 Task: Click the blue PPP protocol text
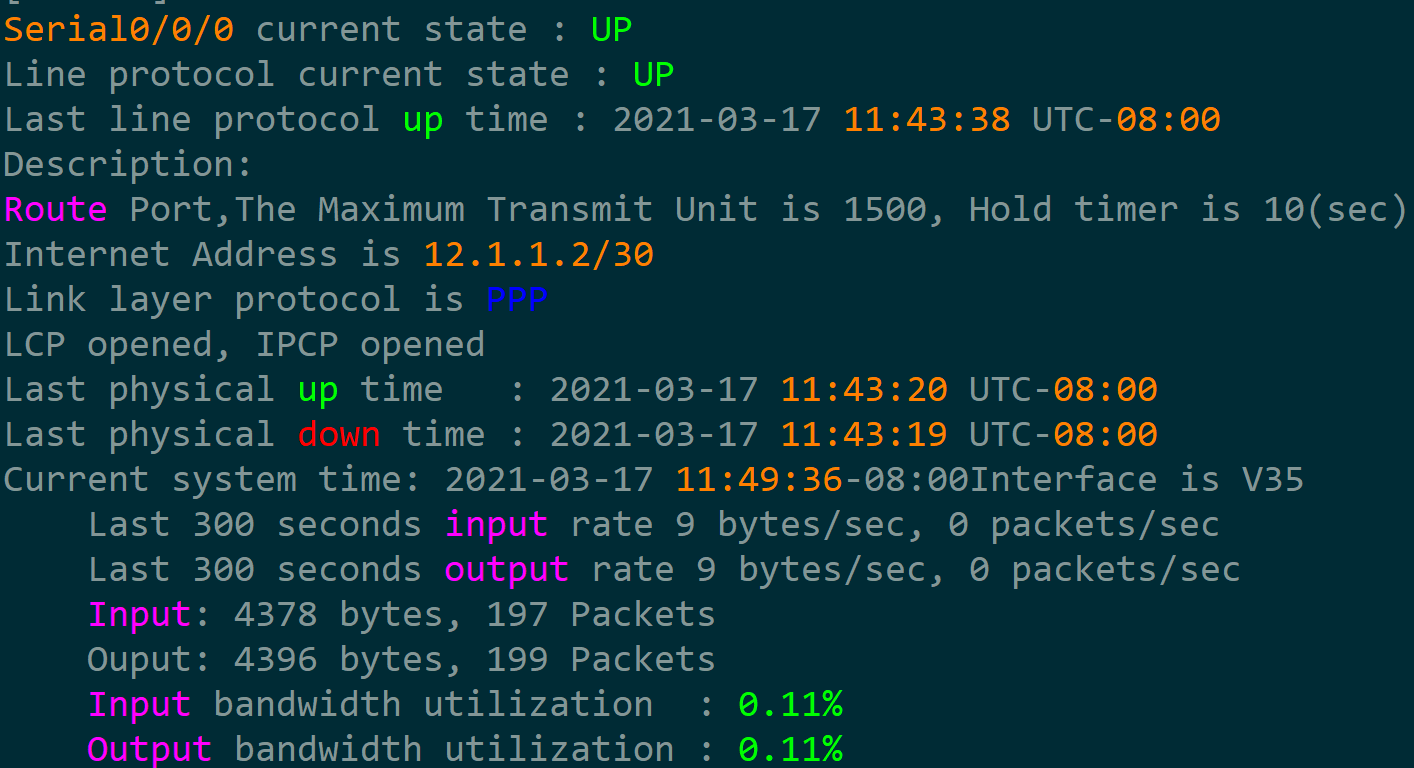click(x=517, y=299)
